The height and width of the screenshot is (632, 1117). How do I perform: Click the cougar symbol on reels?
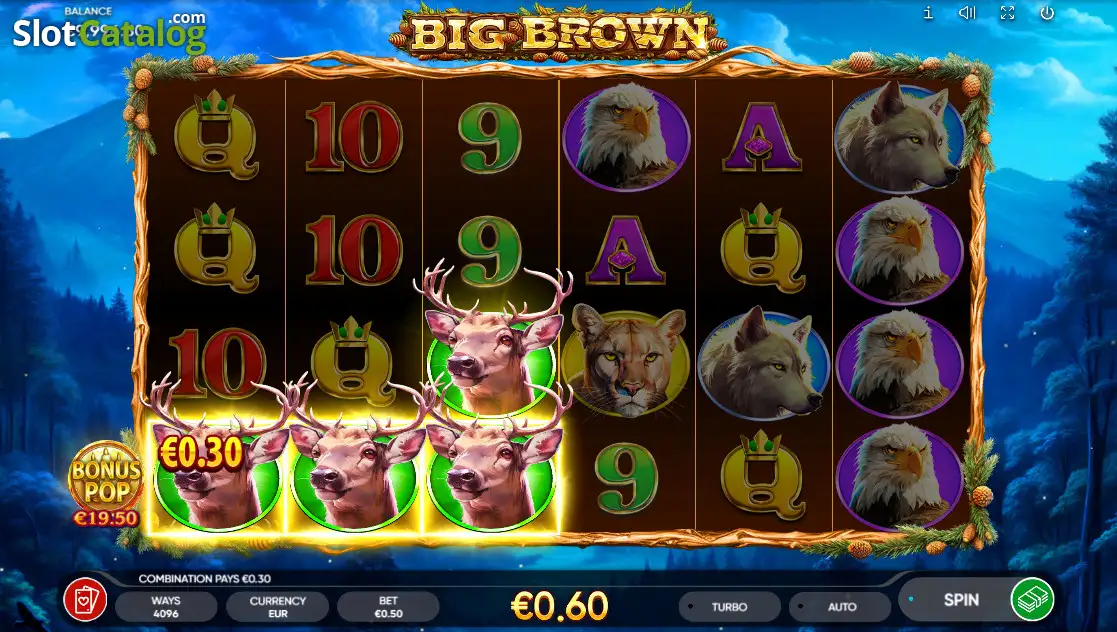click(x=625, y=361)
